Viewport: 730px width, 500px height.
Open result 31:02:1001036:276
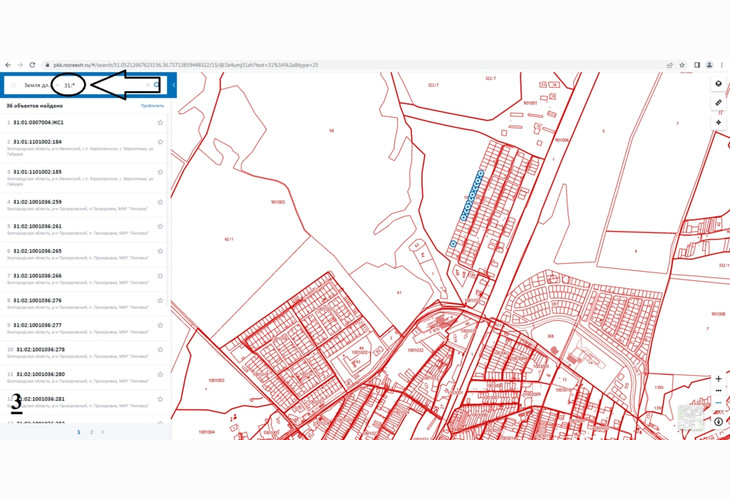(x=37, y=300)
